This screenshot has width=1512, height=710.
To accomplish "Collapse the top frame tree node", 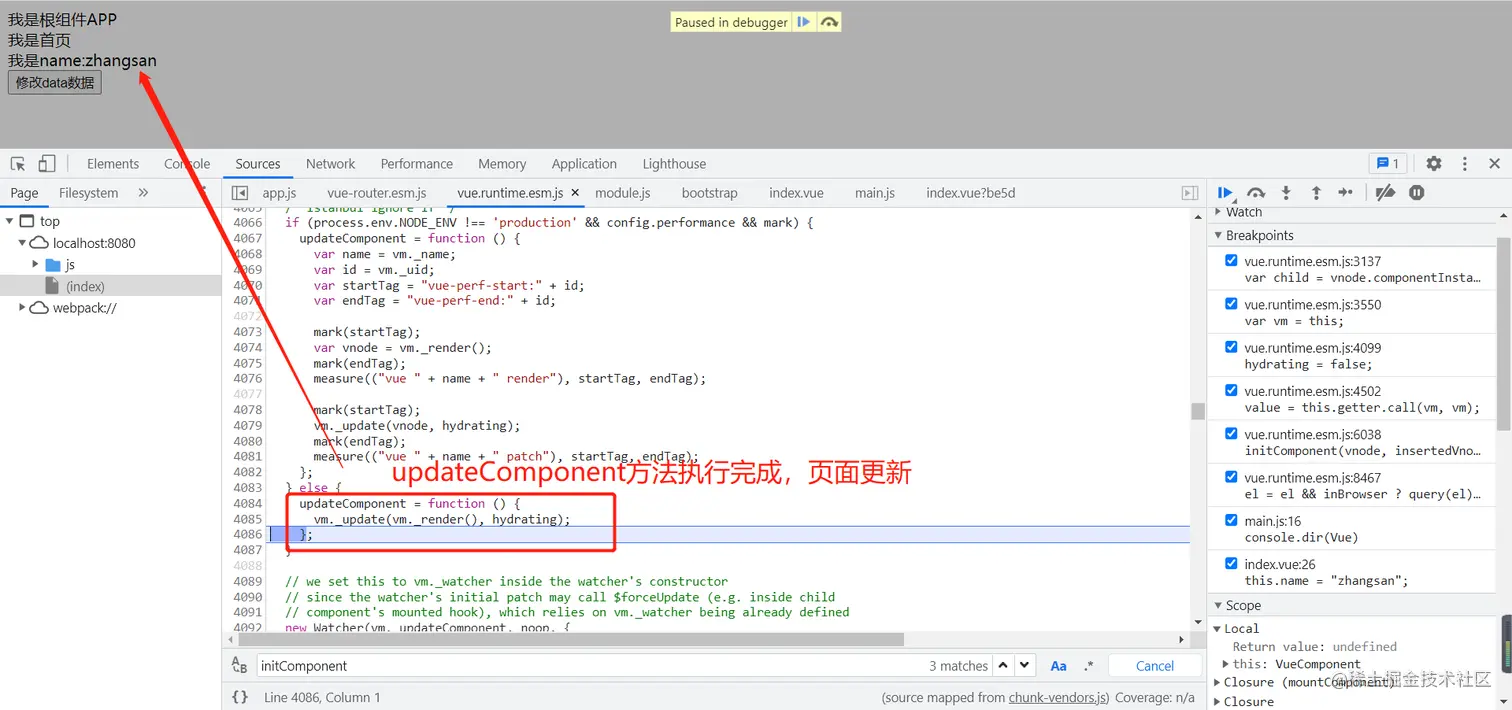I will [9, 221].
